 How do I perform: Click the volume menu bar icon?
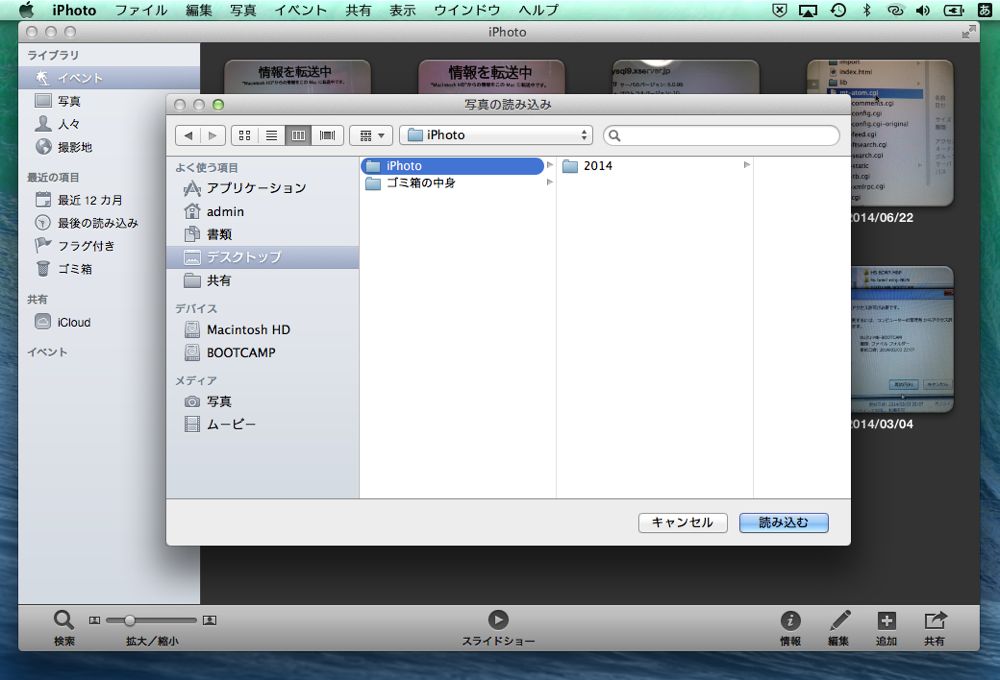tap(923, 10)
